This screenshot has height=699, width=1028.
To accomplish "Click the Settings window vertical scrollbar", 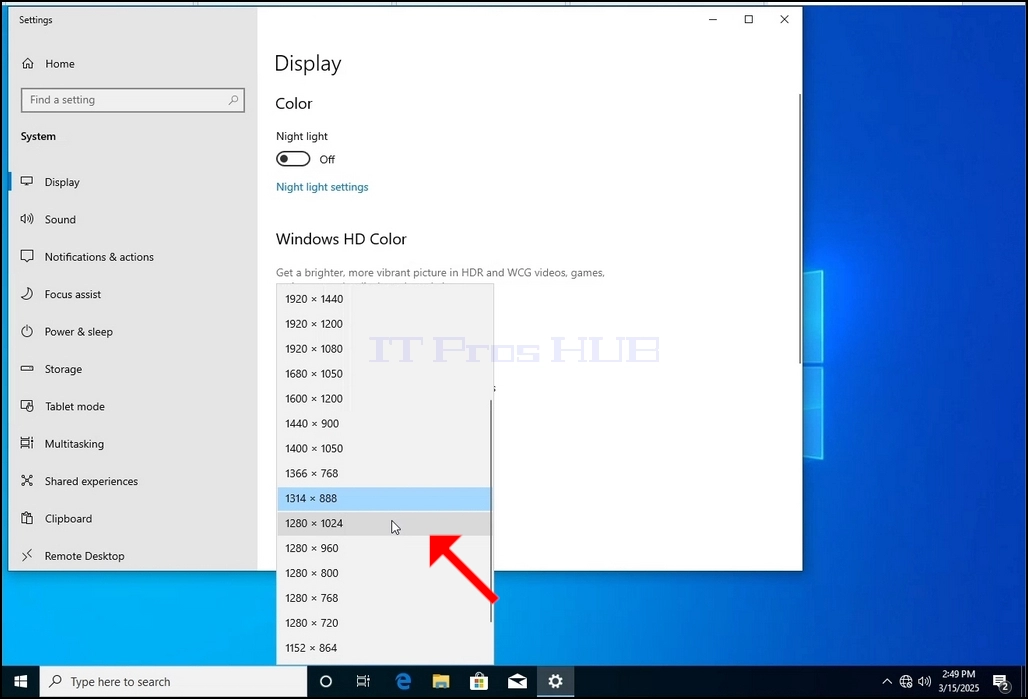I will coord(800,228).
